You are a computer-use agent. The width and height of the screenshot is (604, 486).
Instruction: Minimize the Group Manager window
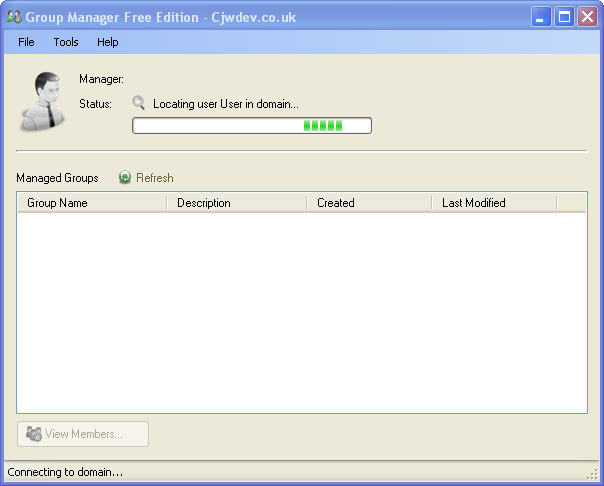pyautogui.click(x=540, y=17)
